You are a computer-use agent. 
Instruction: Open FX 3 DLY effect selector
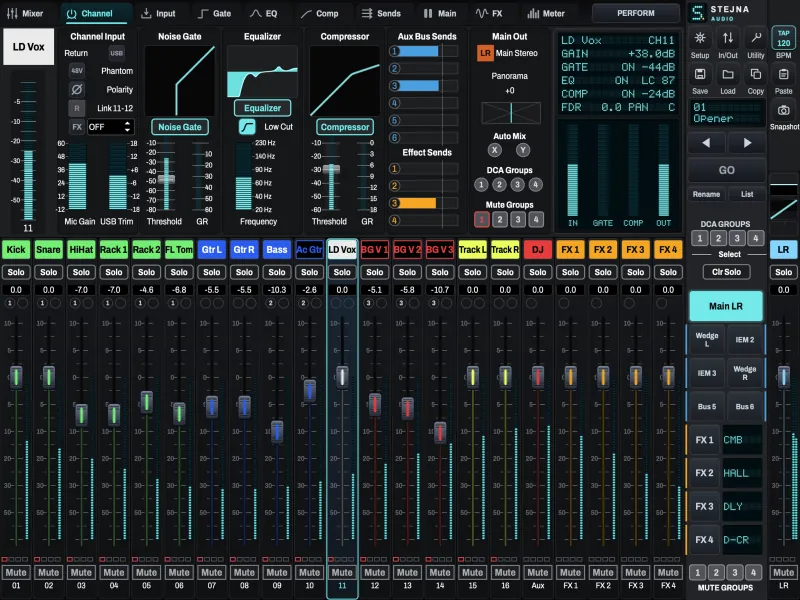742,507
